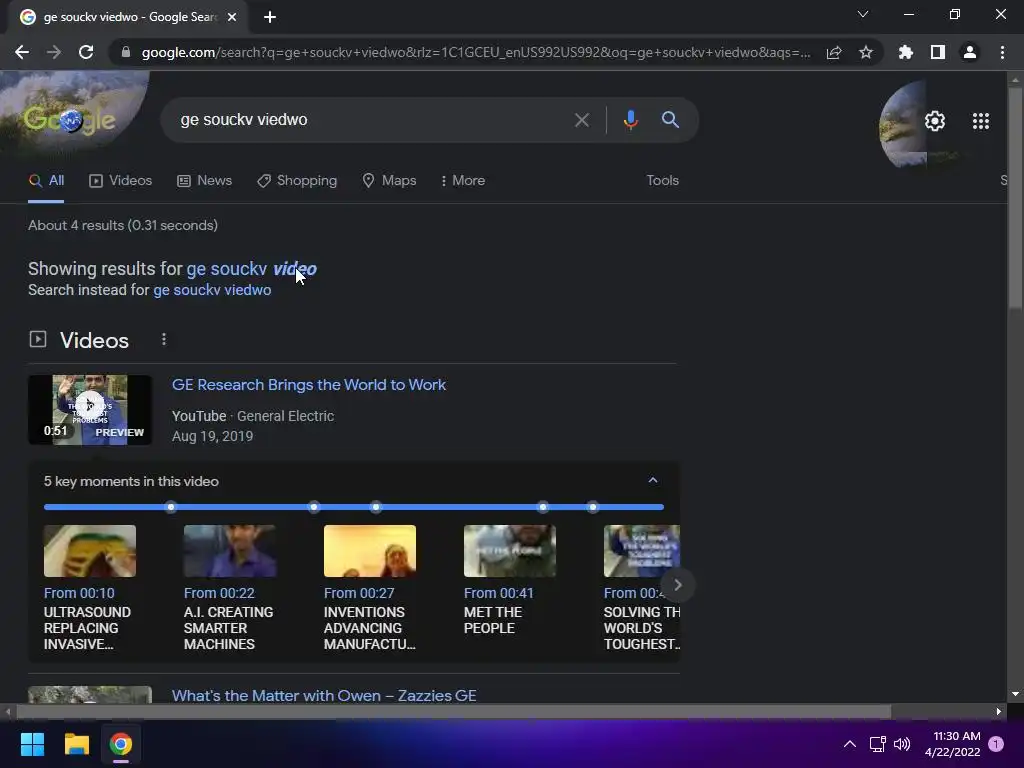This screenshot has width=1024, height=768.
Task: Jump to 00:10 timeline marker
Action: click(x=170, y=507)
